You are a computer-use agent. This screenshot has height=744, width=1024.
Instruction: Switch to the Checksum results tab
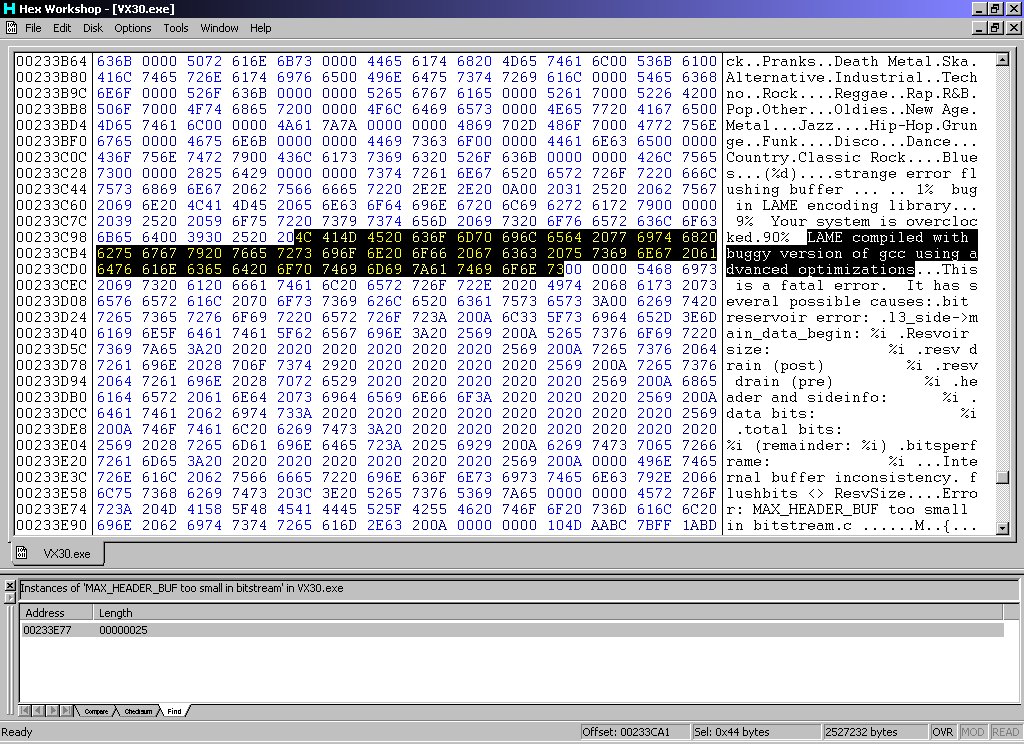(138, 711)
